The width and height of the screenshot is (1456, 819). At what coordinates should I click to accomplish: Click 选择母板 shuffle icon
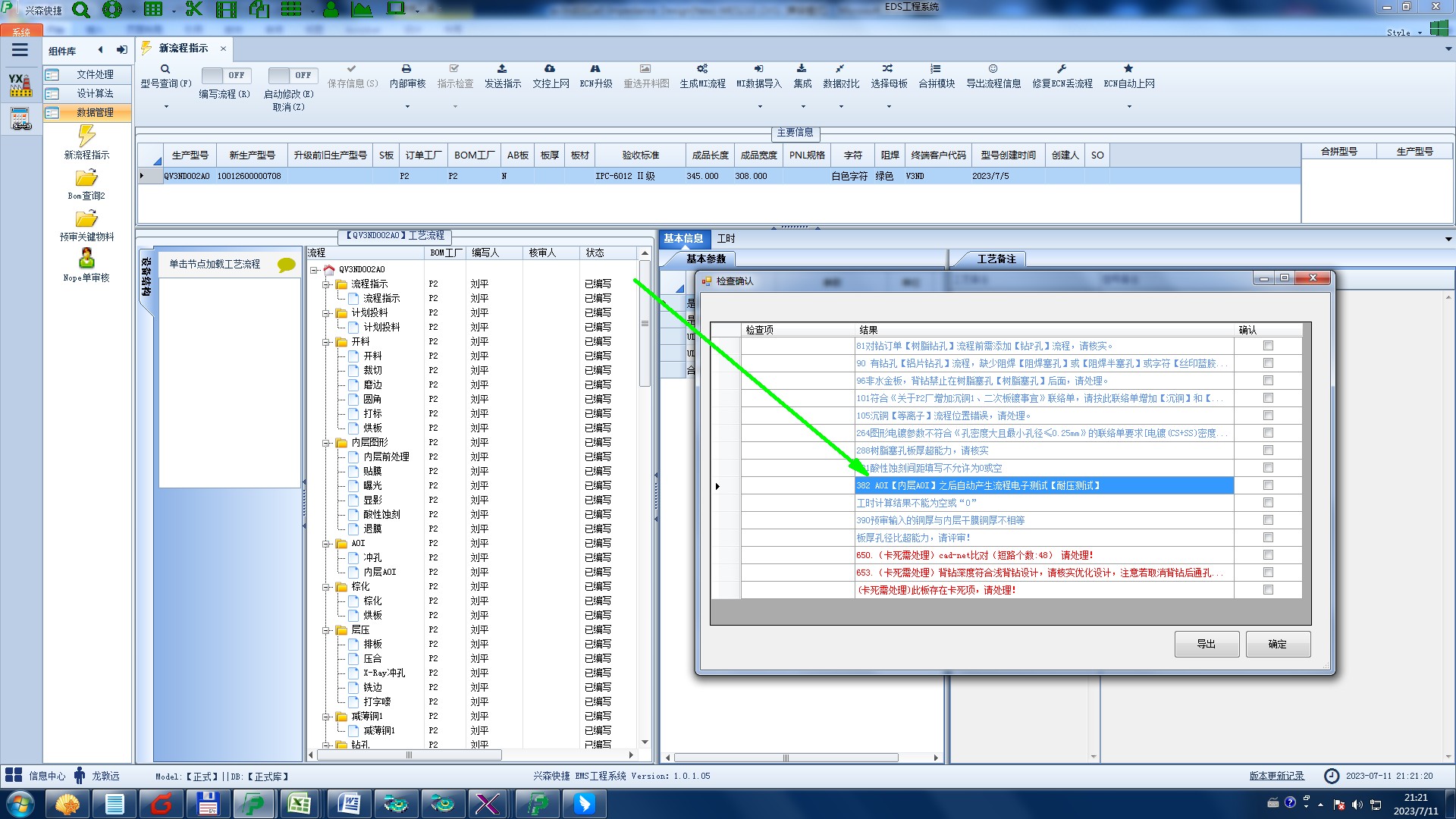pyautogui.click(x=888, y=69)
